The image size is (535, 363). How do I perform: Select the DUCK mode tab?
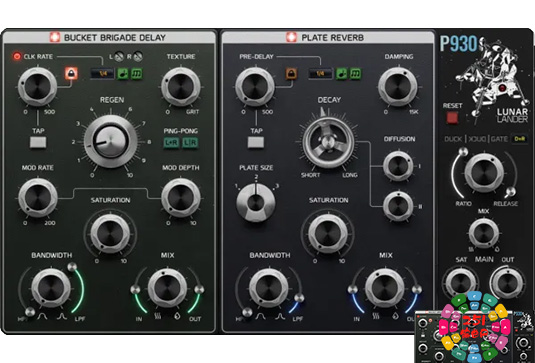[x=453, y=139]
